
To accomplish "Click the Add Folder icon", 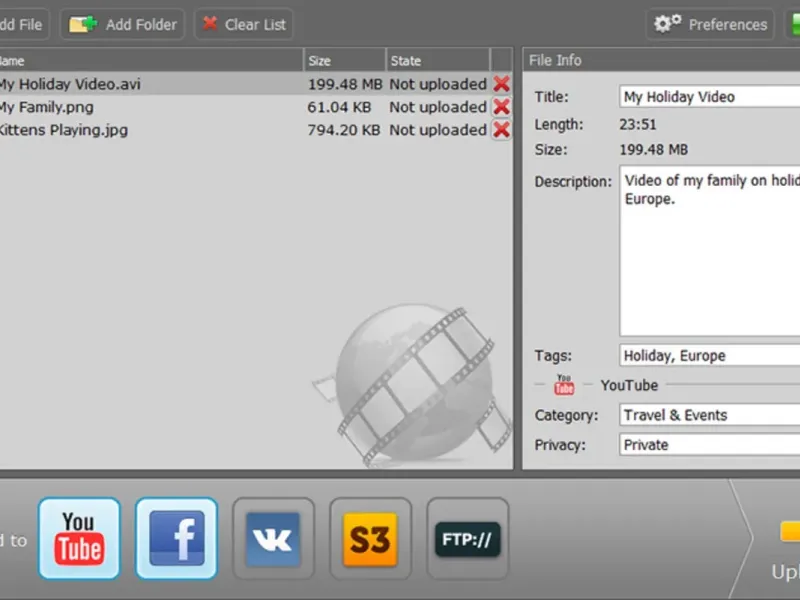I will (x=83, y=24).
